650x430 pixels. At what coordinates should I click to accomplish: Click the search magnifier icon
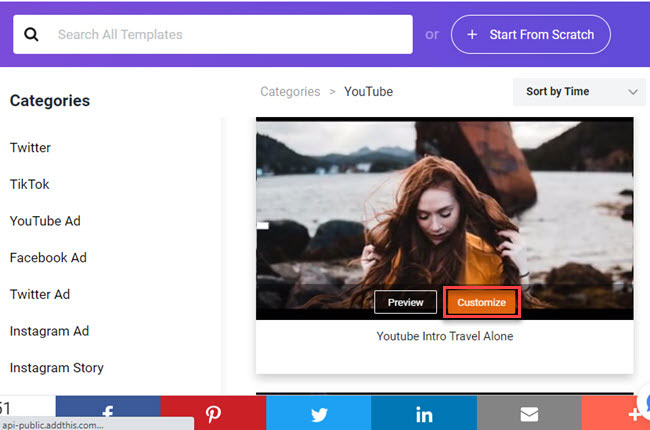pos(31,34)
